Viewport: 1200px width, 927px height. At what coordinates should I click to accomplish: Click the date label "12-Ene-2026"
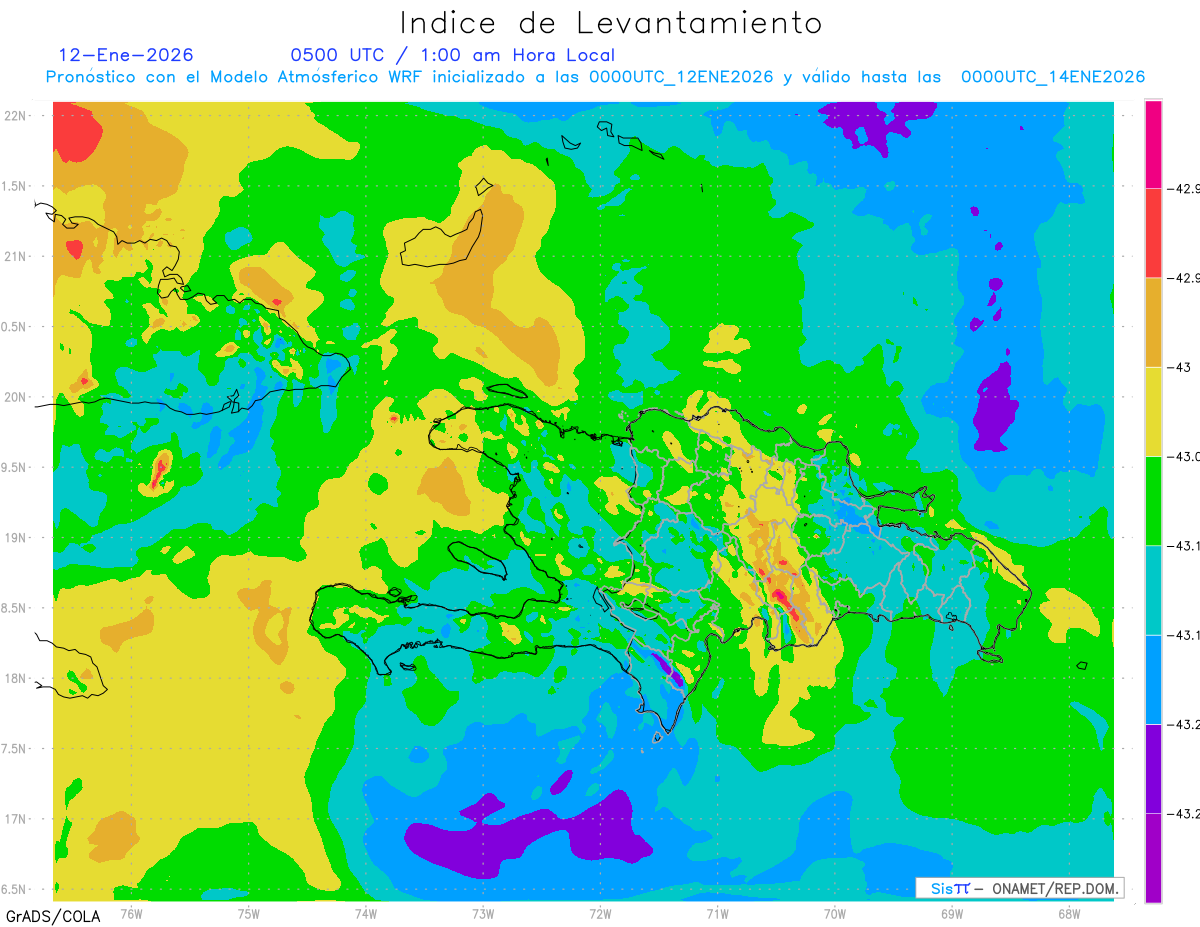126,55
